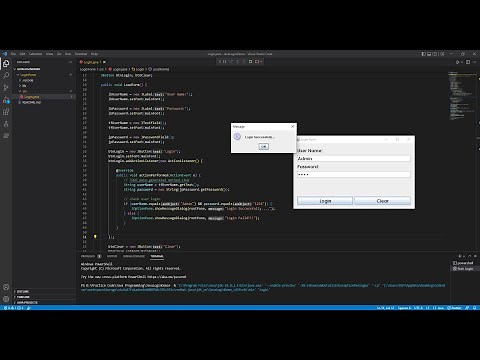Open the Source Control view
The height and width of the screenshot is (360, 480).
[6, 88]
